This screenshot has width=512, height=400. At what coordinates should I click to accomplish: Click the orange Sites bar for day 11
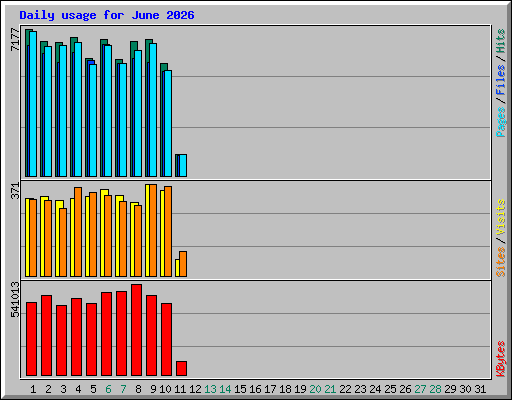coord(183,264)
